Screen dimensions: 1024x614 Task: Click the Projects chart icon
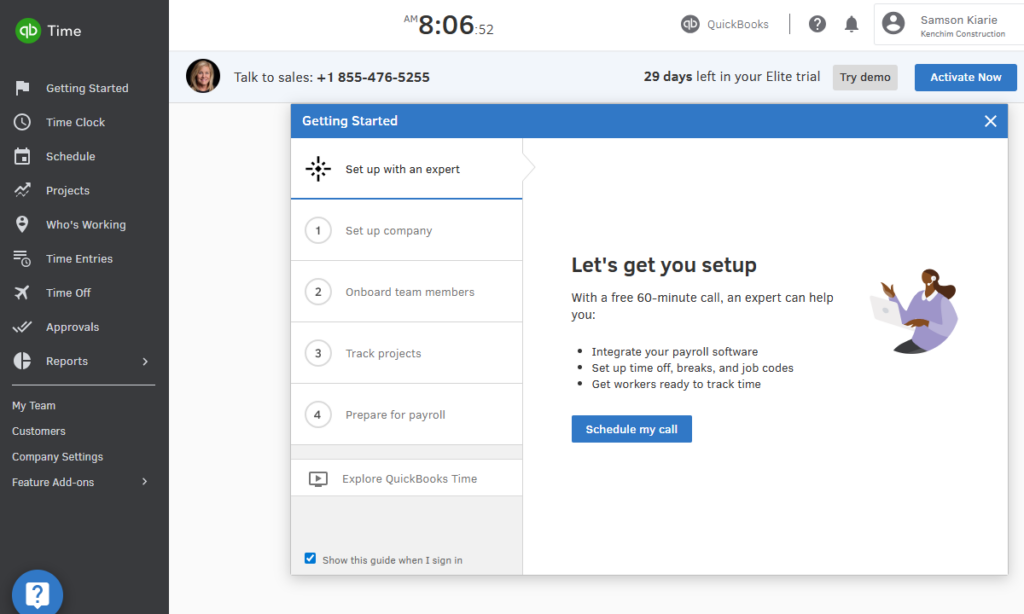coord(22,190)
